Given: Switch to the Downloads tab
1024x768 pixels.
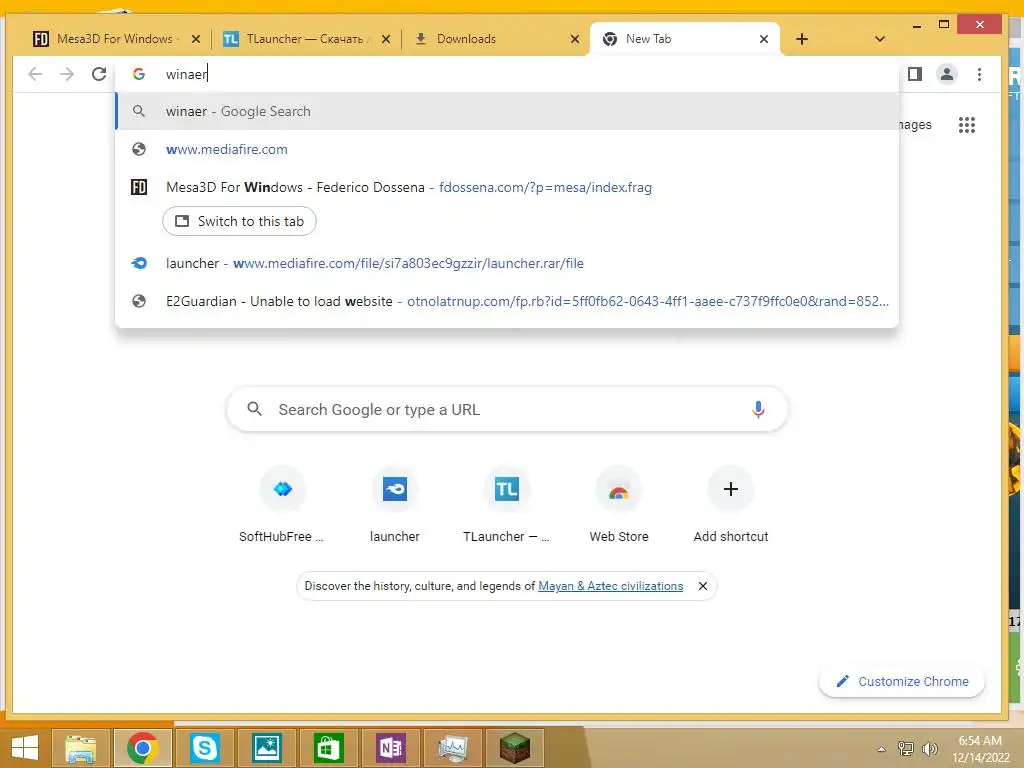Looking at the screenshot, I should [x=496, y=39].
